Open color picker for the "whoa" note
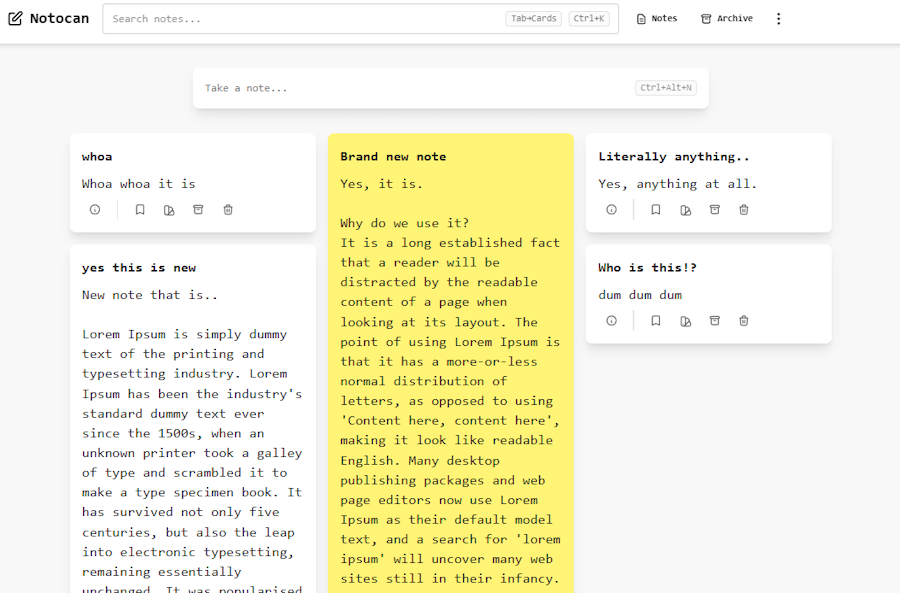This screenshot has height=593, width=900. click(x=169, y=209)
